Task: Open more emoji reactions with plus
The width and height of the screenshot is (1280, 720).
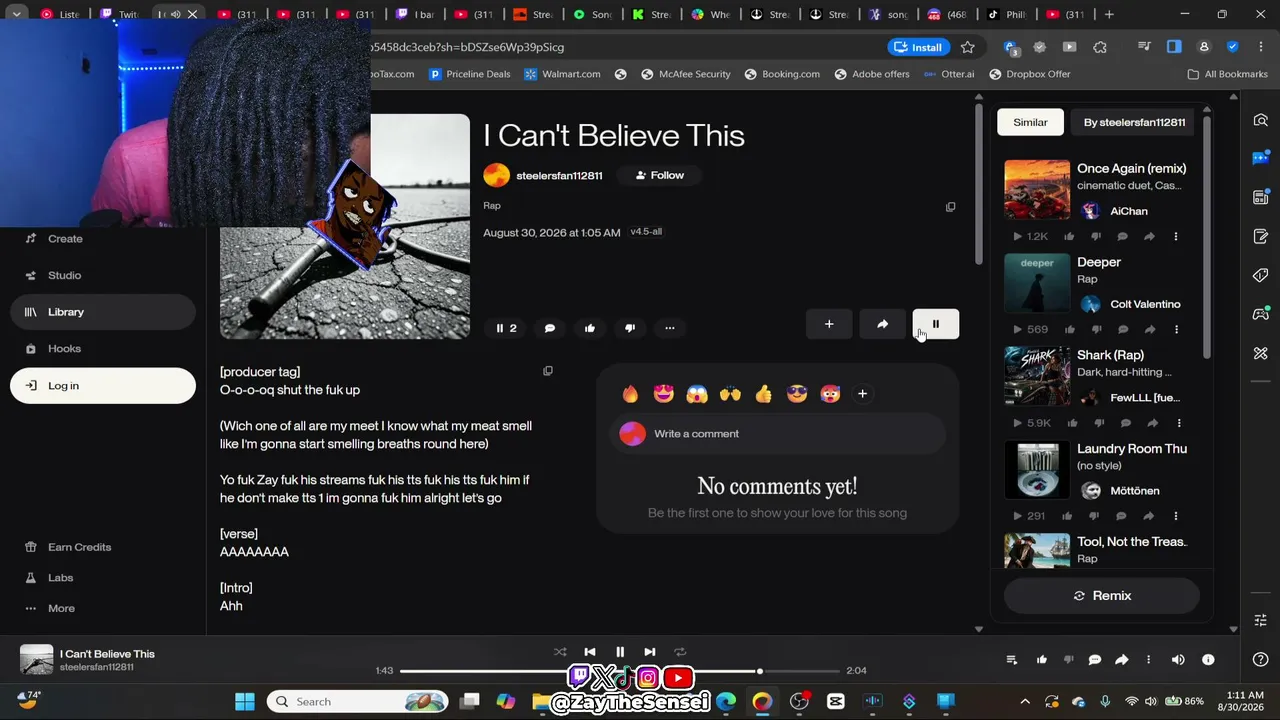Action: click(862, 394)
